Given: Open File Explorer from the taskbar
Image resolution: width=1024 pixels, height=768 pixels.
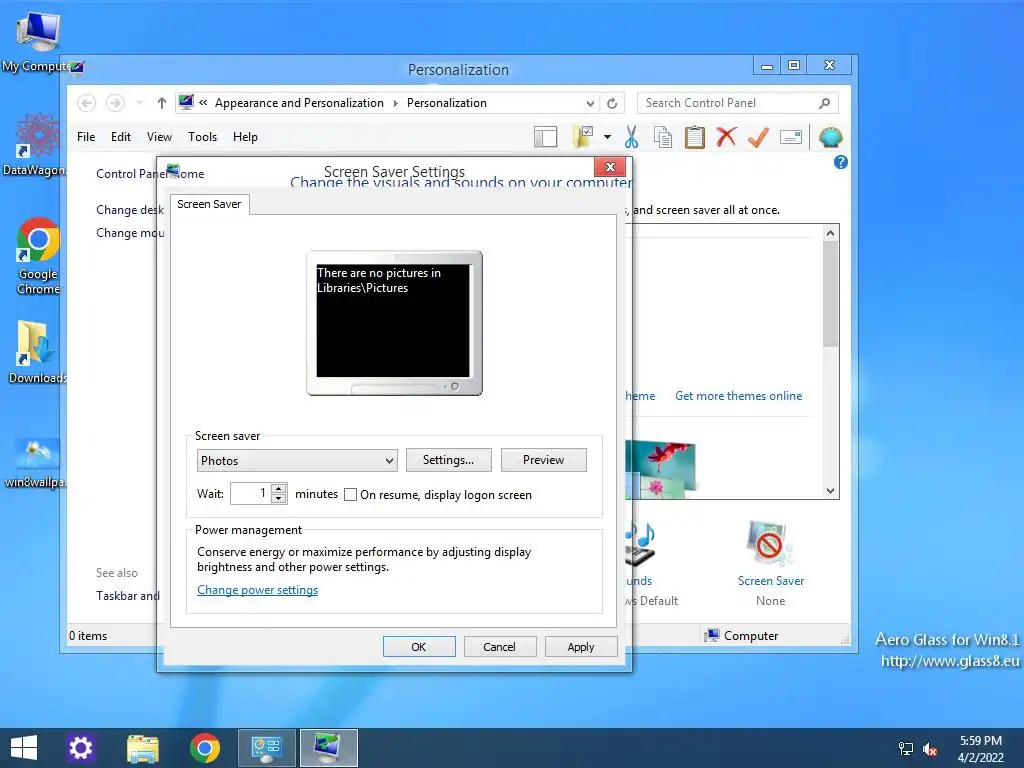Looking at the screenshot, I should [x=143, y=748].
